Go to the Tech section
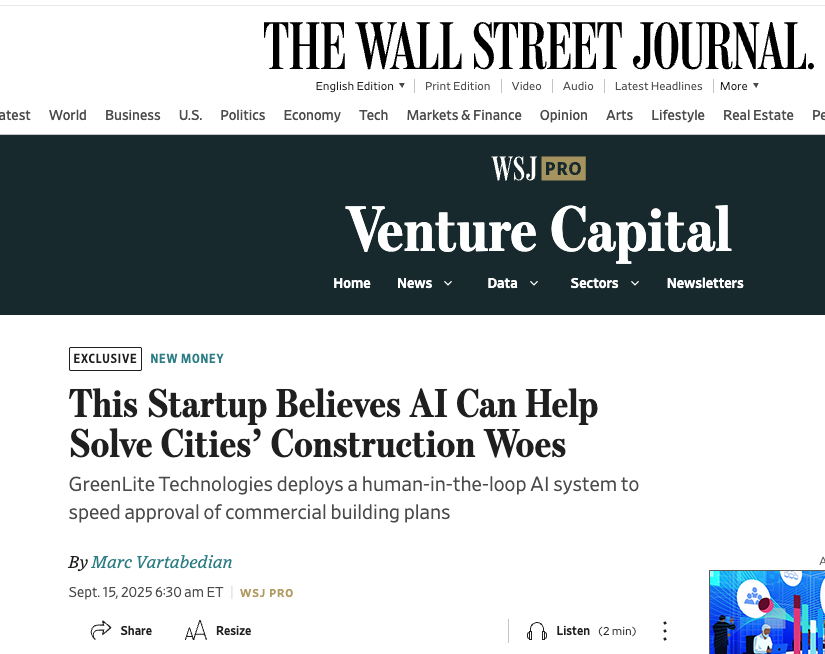Viewport: 825px width, 654px height. click(x=374, y=115)
